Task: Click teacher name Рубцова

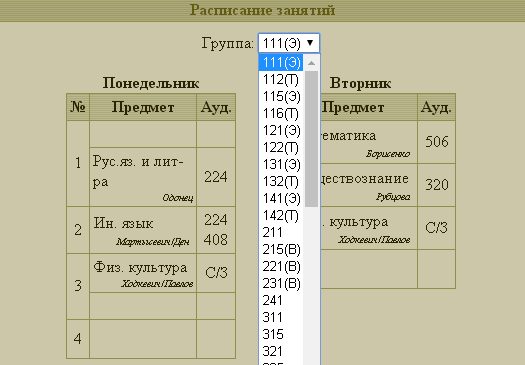Action: pos(393,197)
